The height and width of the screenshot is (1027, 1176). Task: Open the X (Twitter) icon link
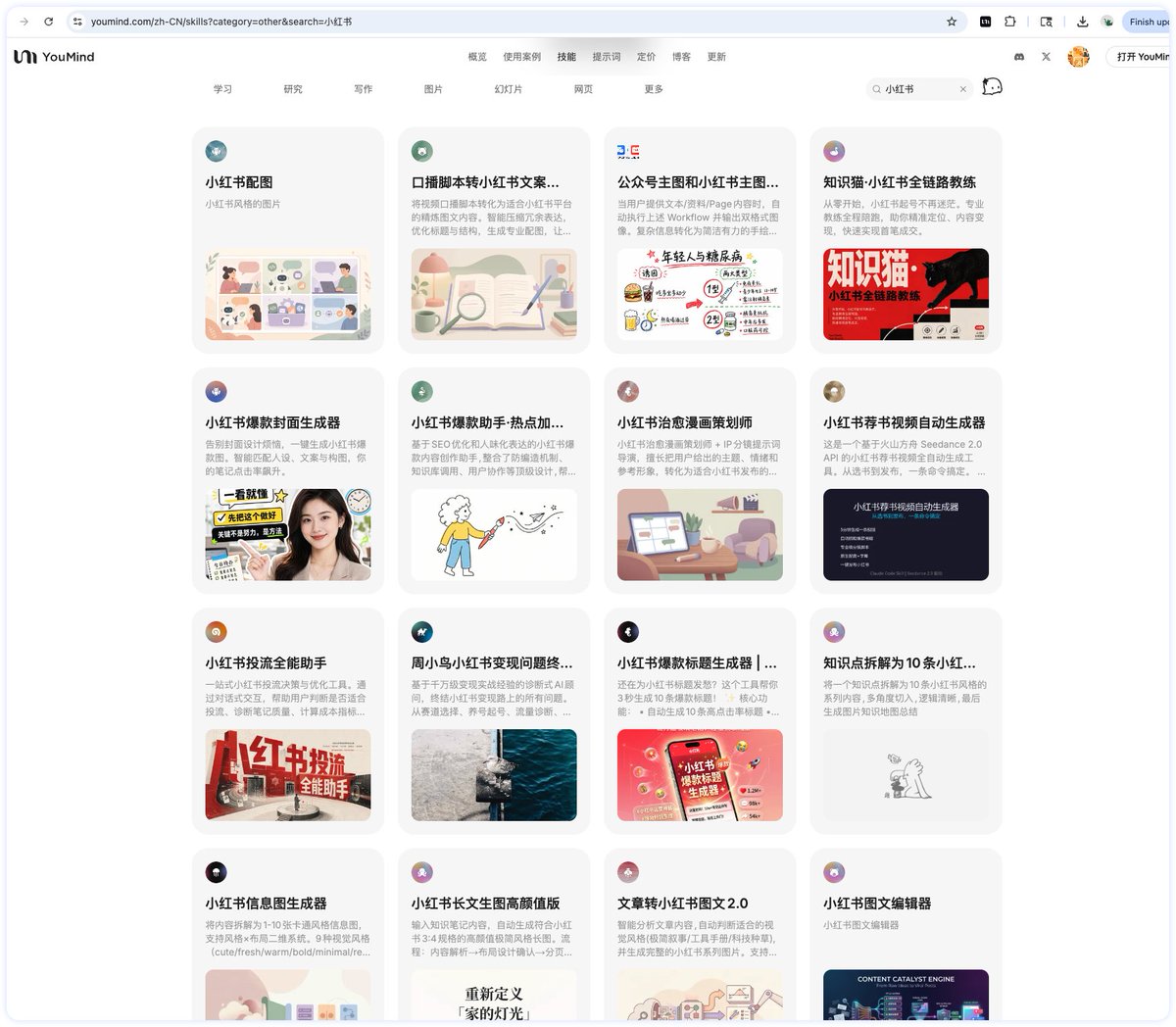[x=1046, y=57]
